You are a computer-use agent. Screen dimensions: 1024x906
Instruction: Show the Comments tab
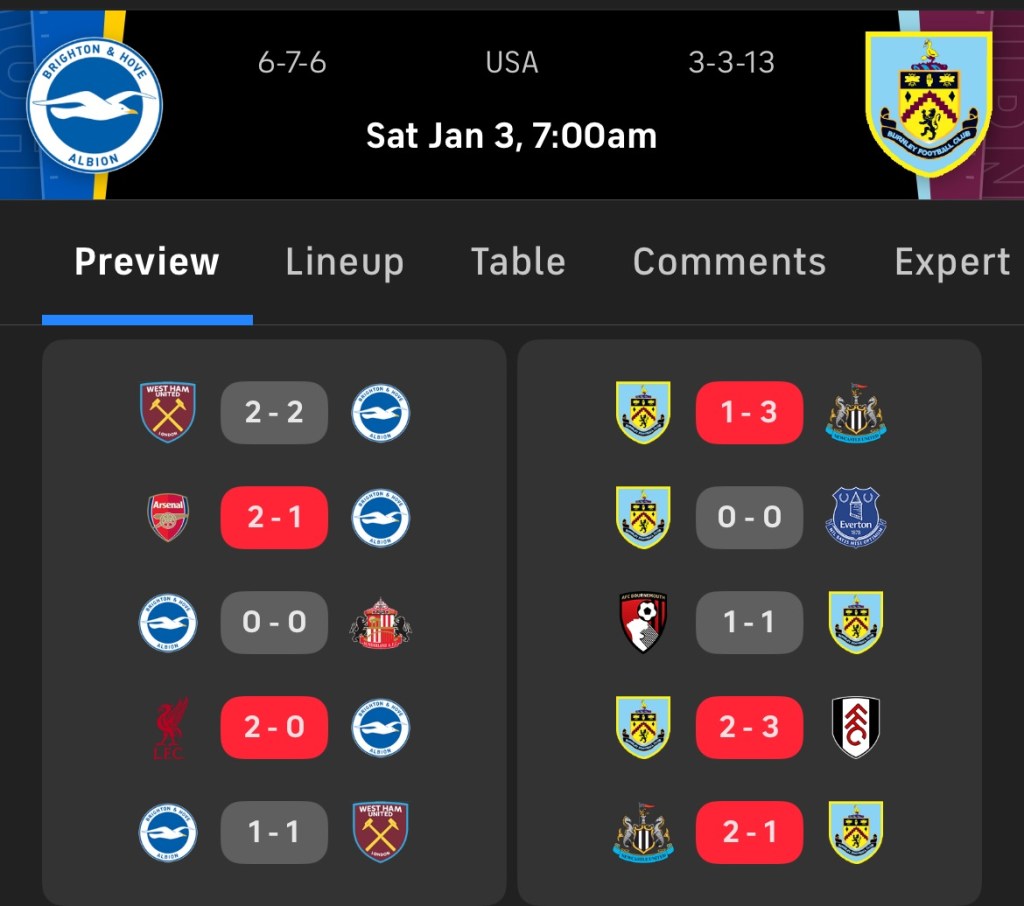coord(729,262)
